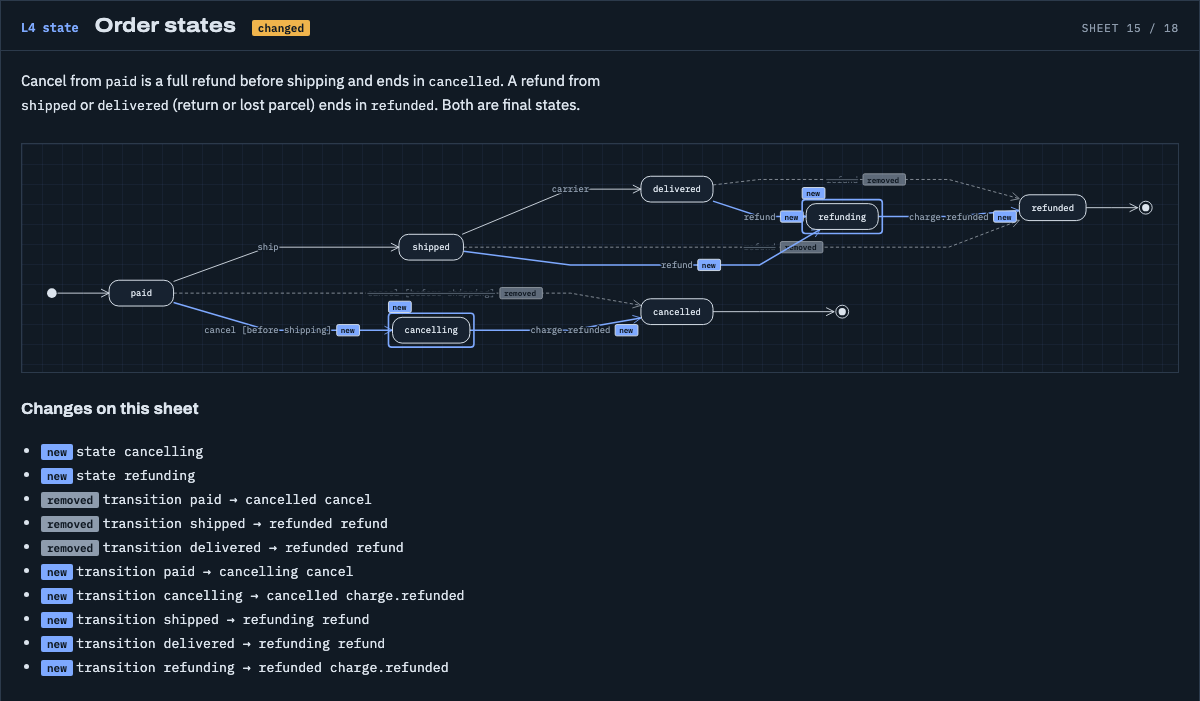This screenshot has width=1200, height=701.
Task: Click the description paragraph beginning 'Cancel from paid'
Action: pos(311,92)
